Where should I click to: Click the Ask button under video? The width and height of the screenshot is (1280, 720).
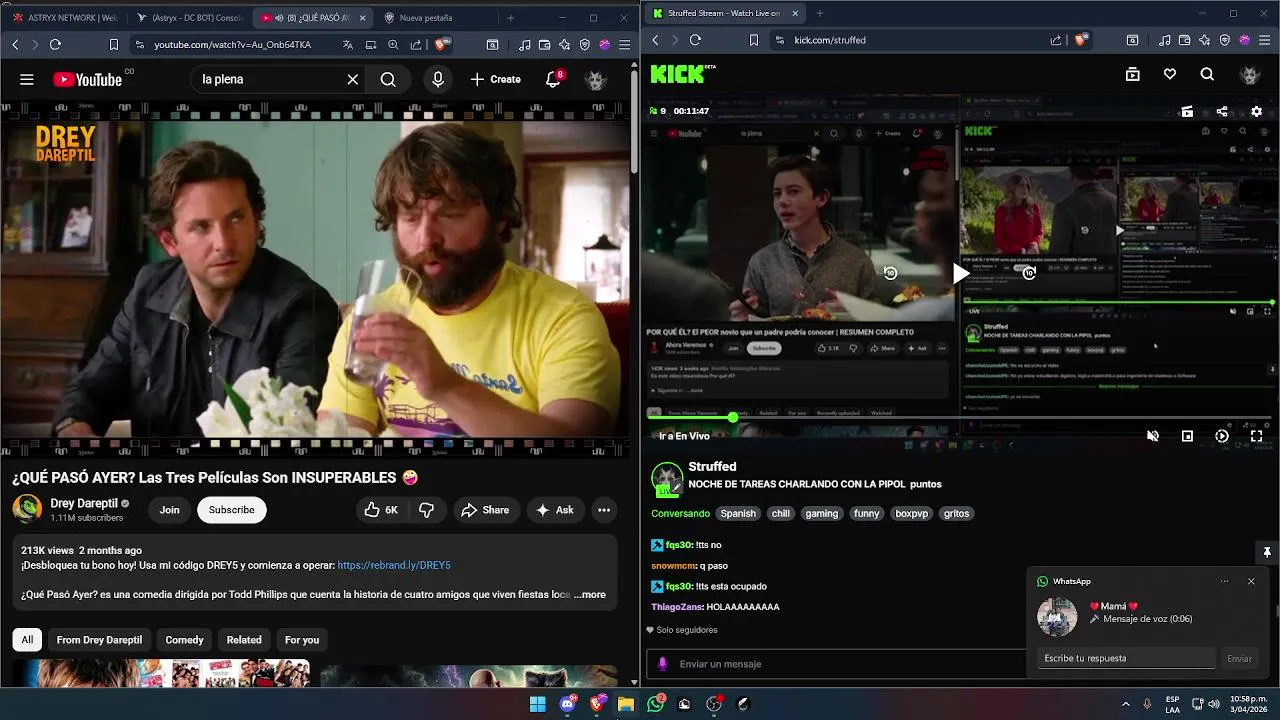pos(555,510)
